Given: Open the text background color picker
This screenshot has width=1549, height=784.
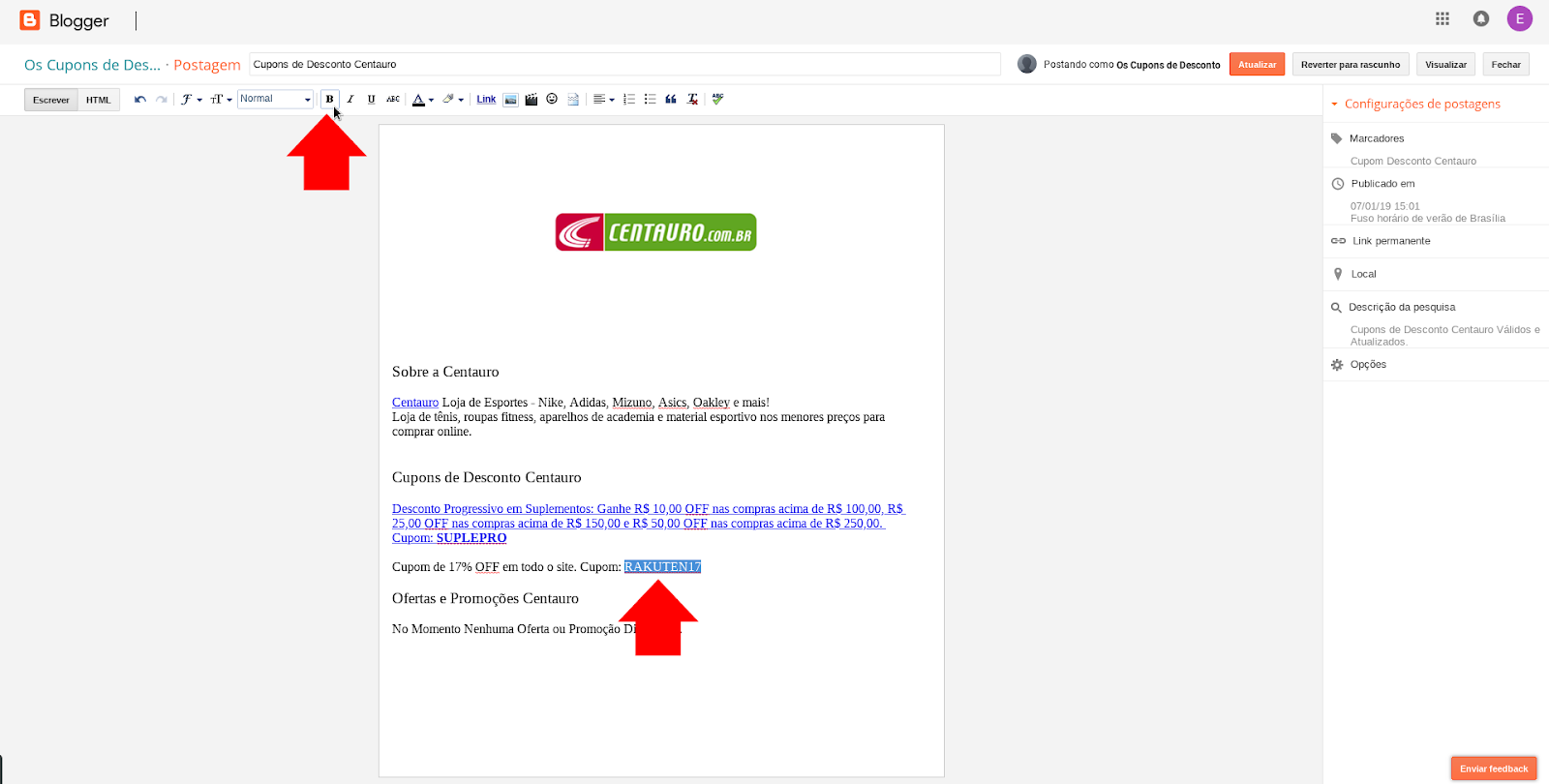Looking at the screenshot, I should coord(453,100).
